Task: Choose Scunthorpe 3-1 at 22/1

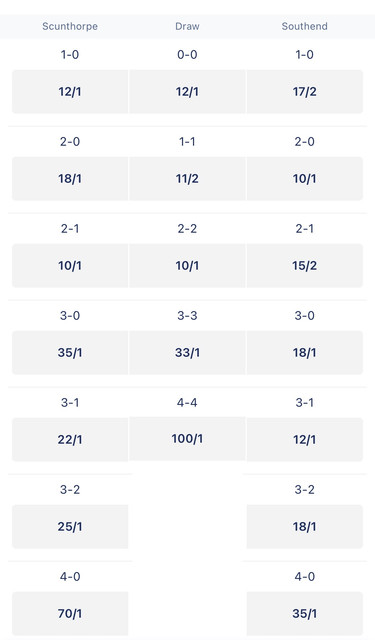Action: [70, 439]
